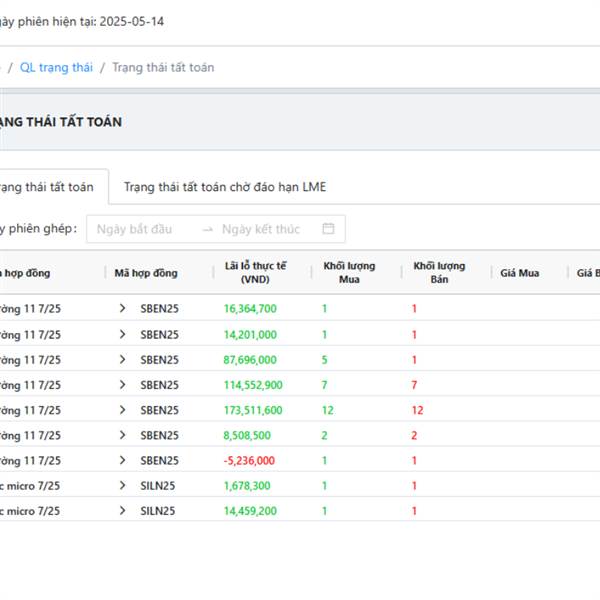Screen dimensions: 600x600
Task: Expand row with profit 173,511,600
Action: [x=122, y=410]
